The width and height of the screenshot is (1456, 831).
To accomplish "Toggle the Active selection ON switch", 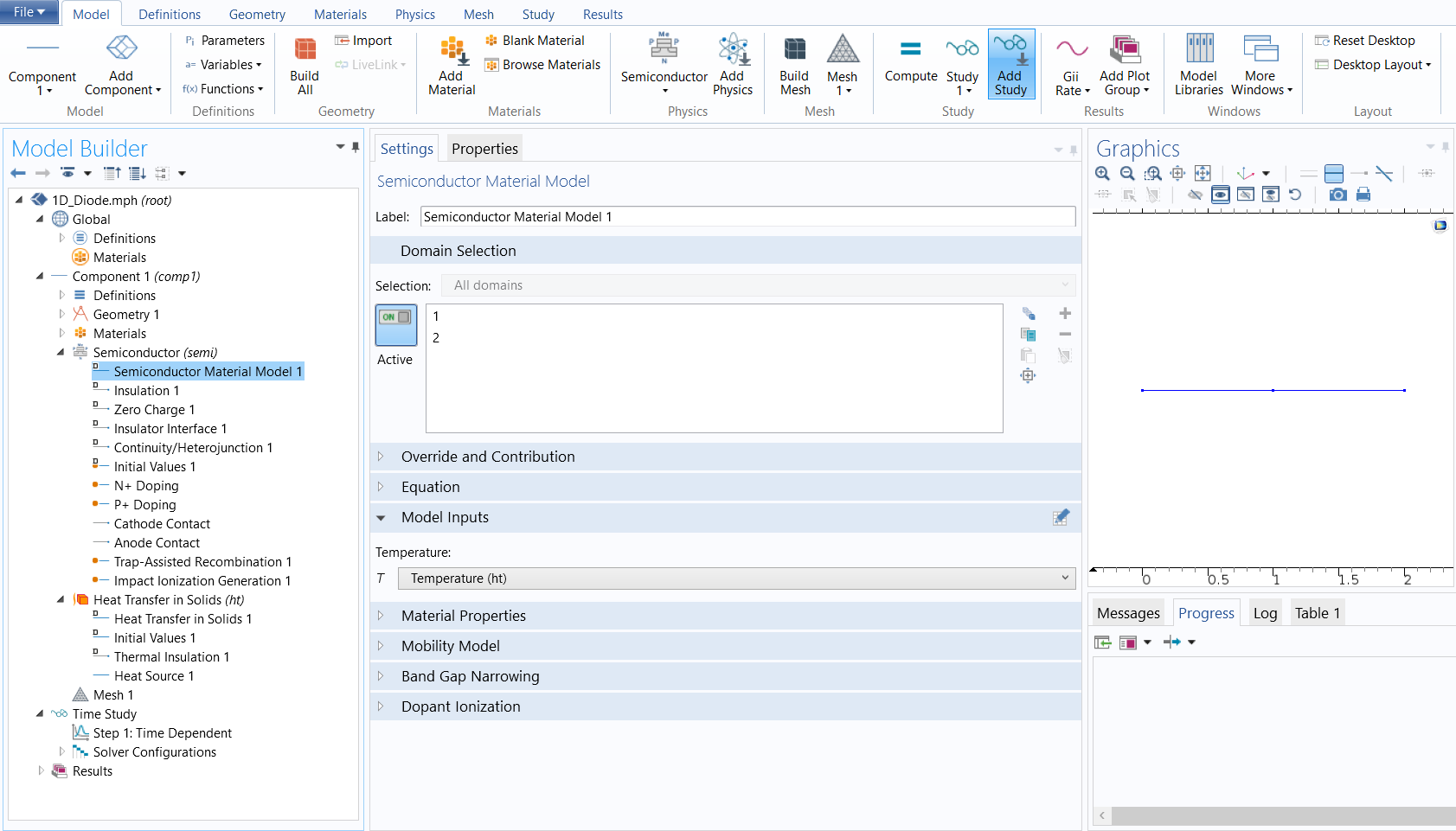I will click(x=395, y=324).
